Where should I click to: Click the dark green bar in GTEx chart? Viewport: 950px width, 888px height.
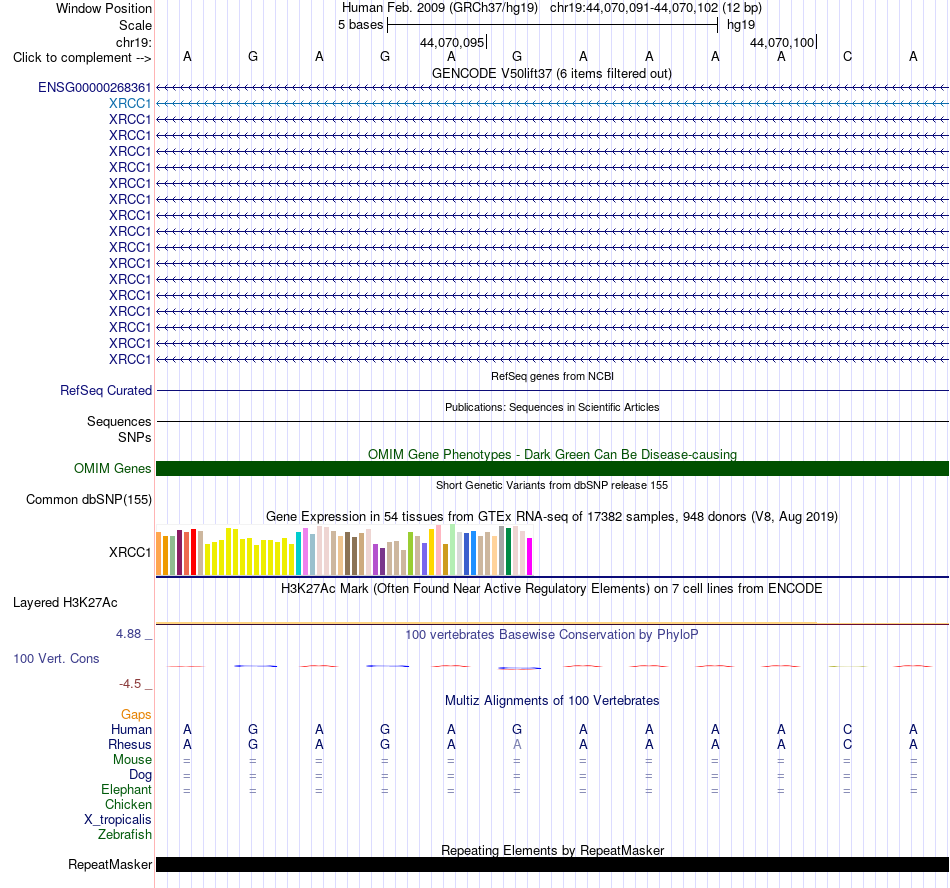[x=508, y=551]
